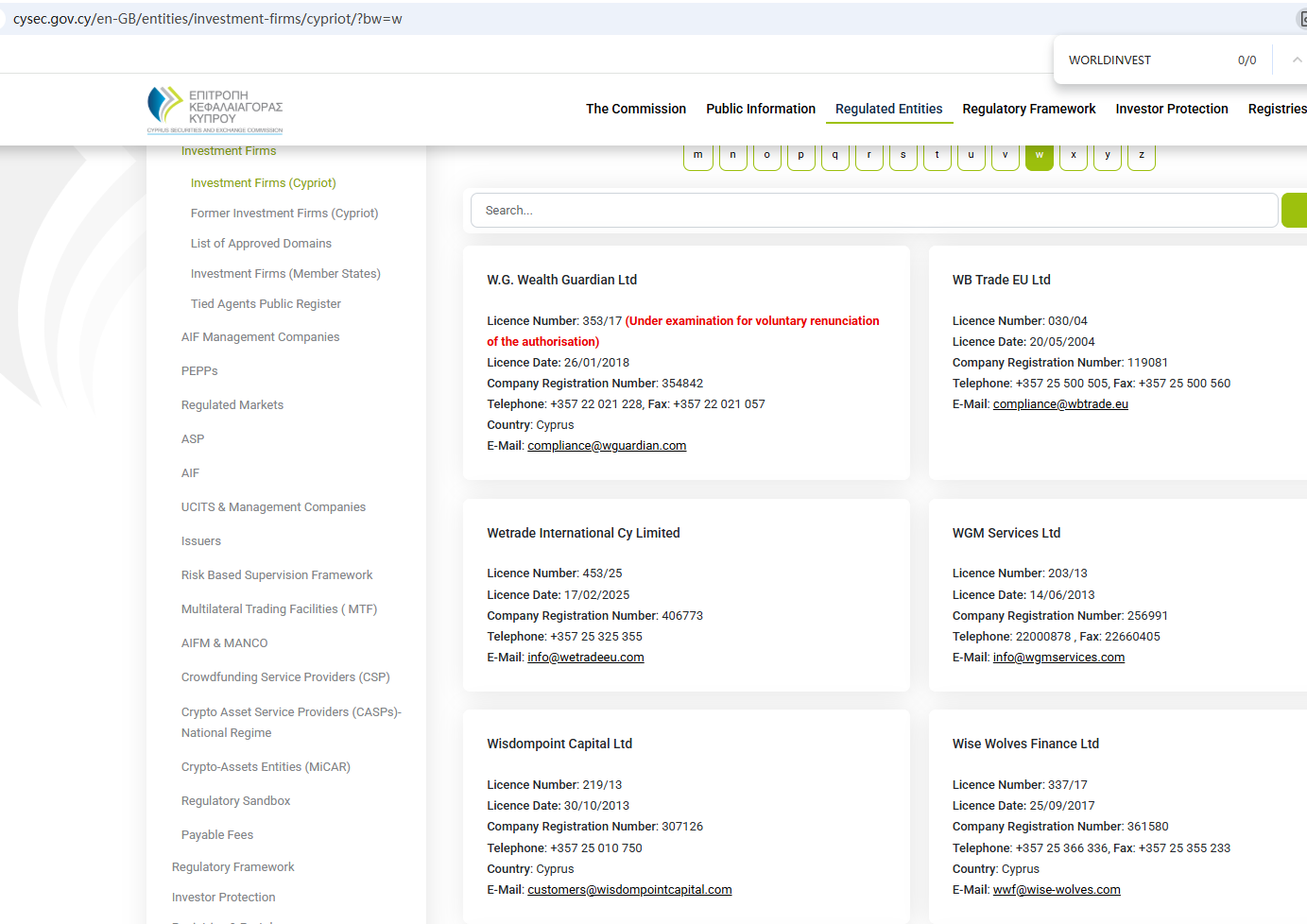The width and height of the screenshot is (1307, 924).
Task: Click the CySEC logo in header
Action: tap(215, 110)
